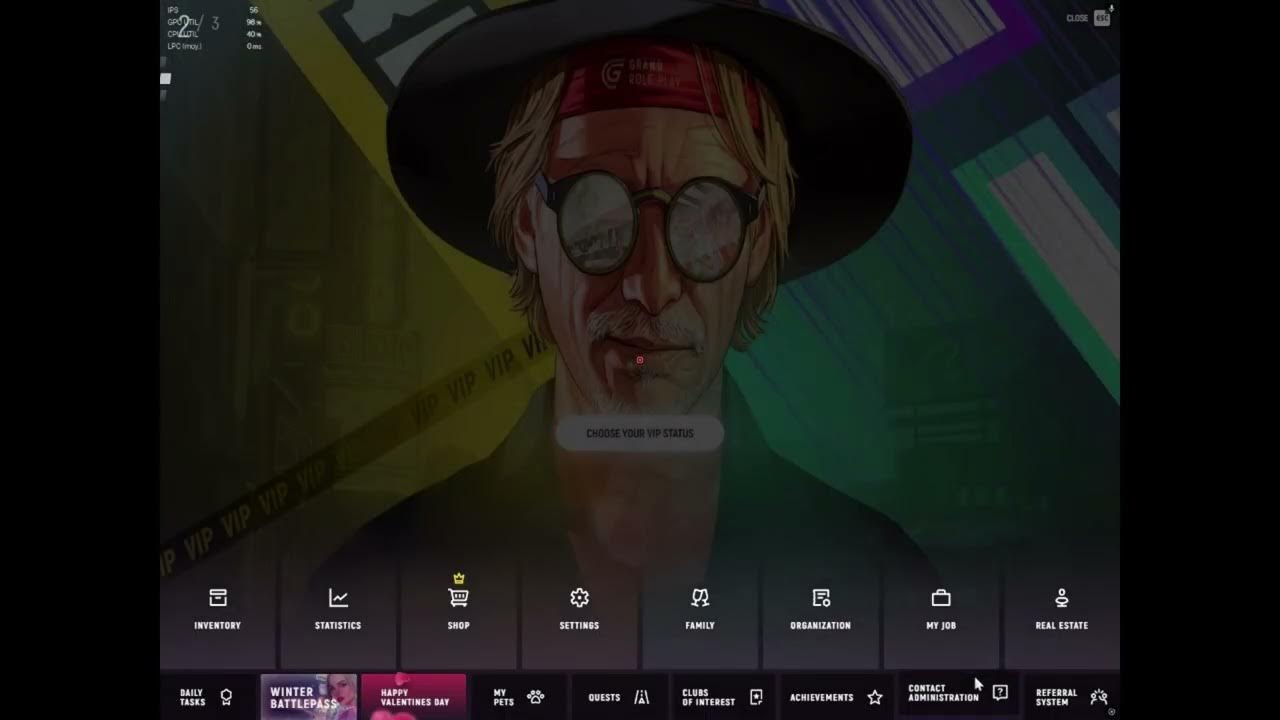Open the Settings gear icon
The width and height of the screenshot is (1280, 720).
click(579, 598)
